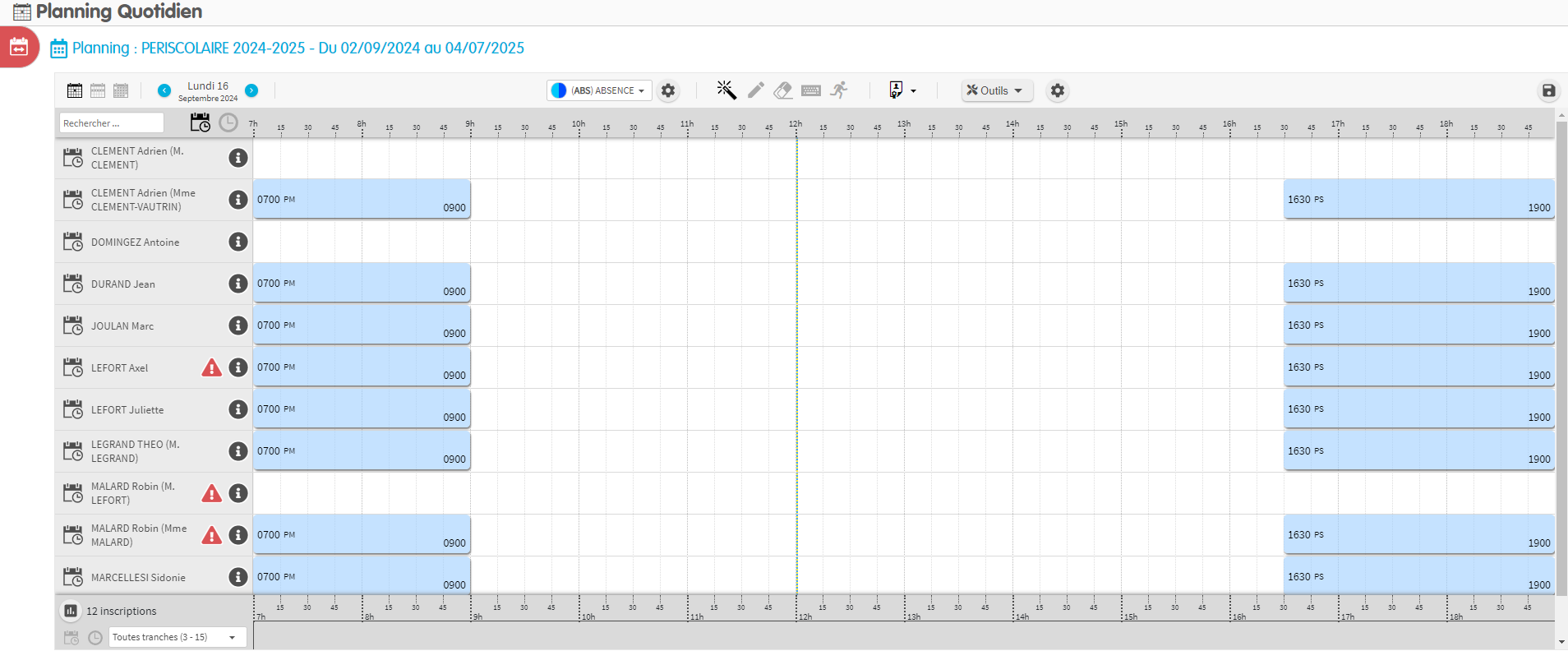Image resolution: width=1568 pixels, height=651 pixels.
Task: Switch to the monthly calendar view
Action: tap(121, 90)
